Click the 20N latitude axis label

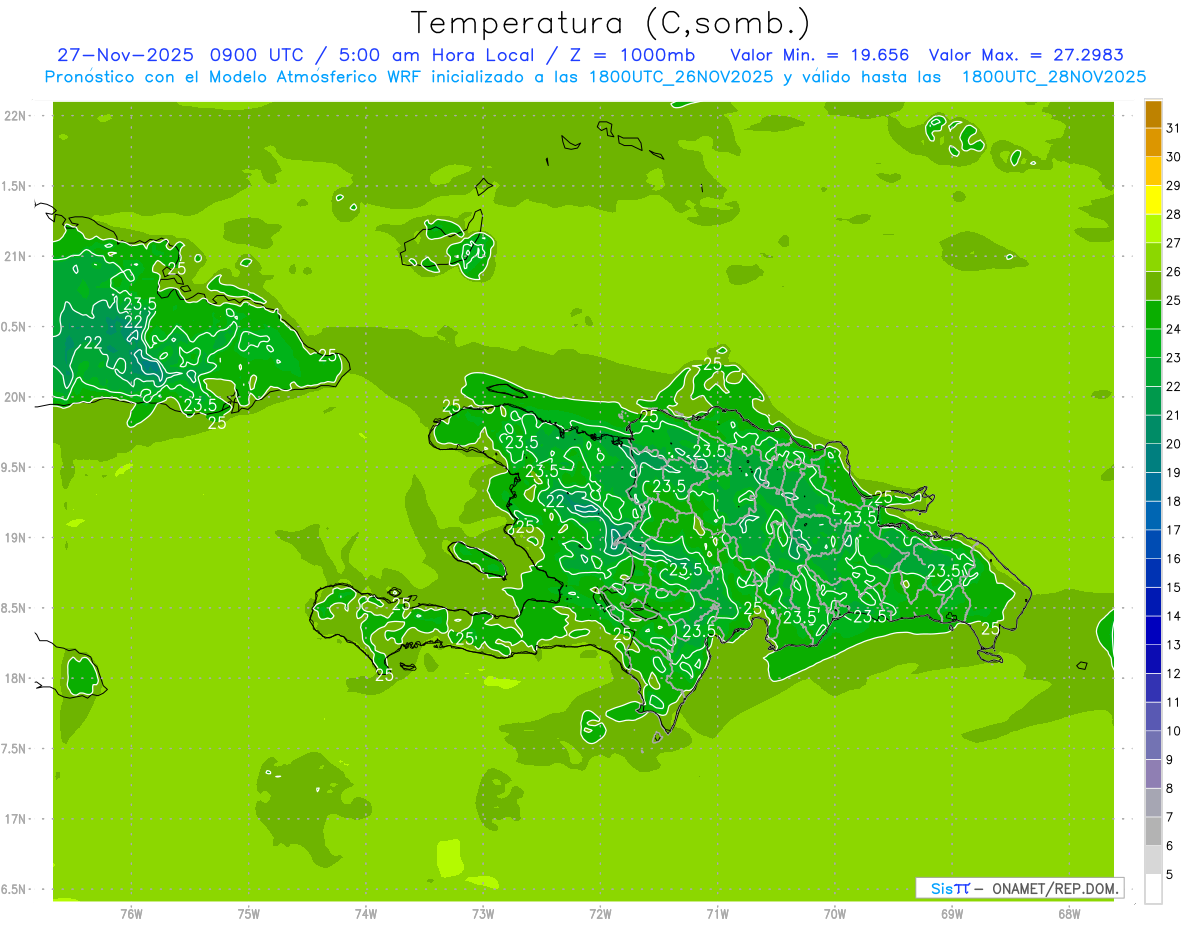click(17, 397)
